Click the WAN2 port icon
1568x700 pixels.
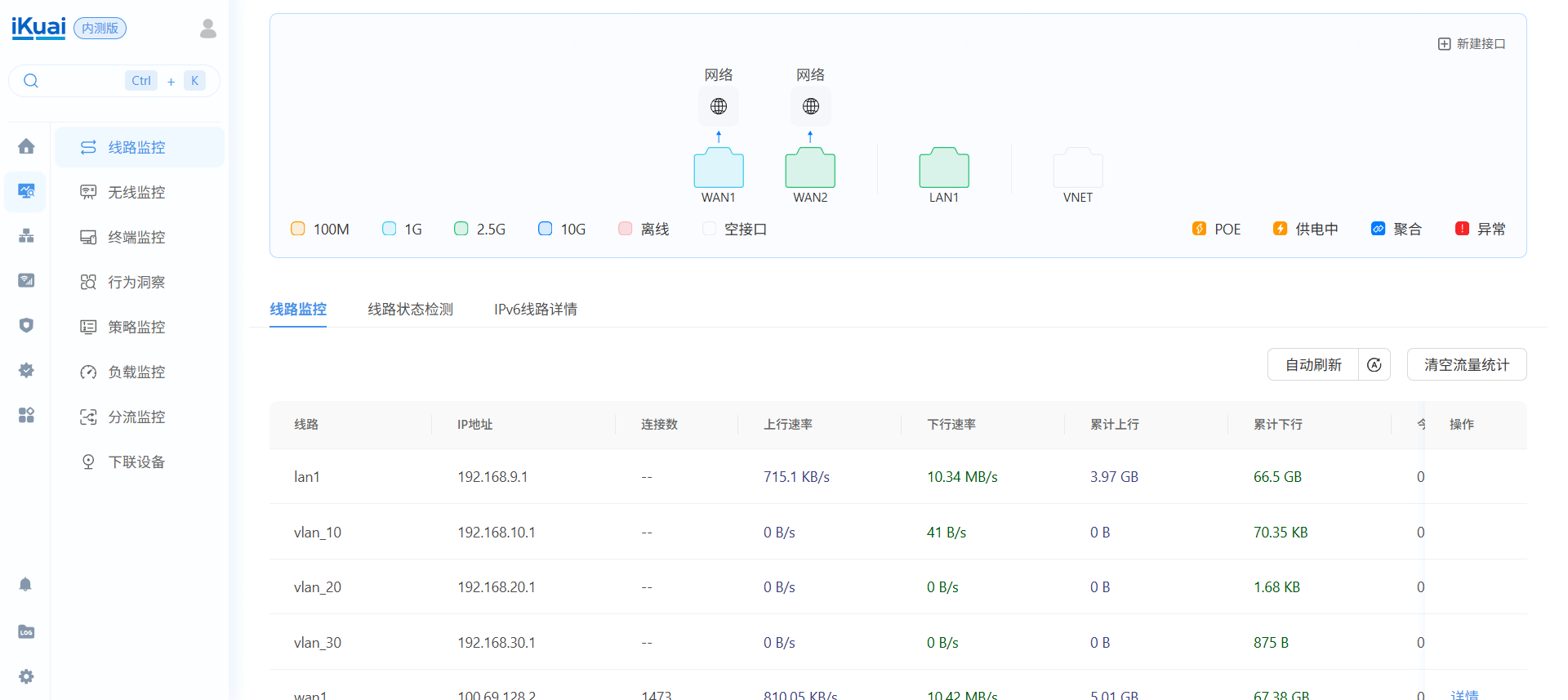tap(810, 168)
